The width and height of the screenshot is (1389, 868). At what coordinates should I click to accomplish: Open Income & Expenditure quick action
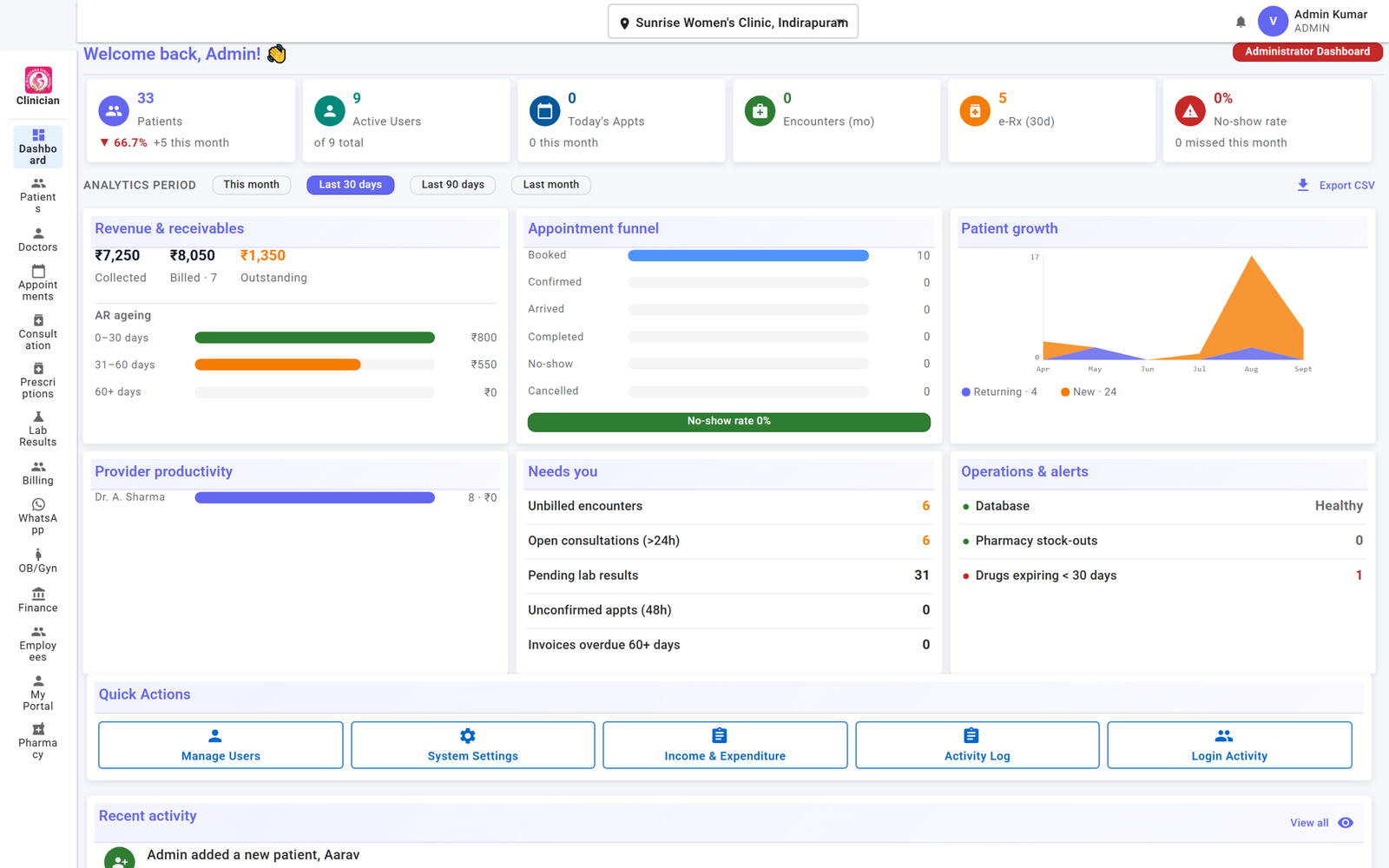(725, 745)
